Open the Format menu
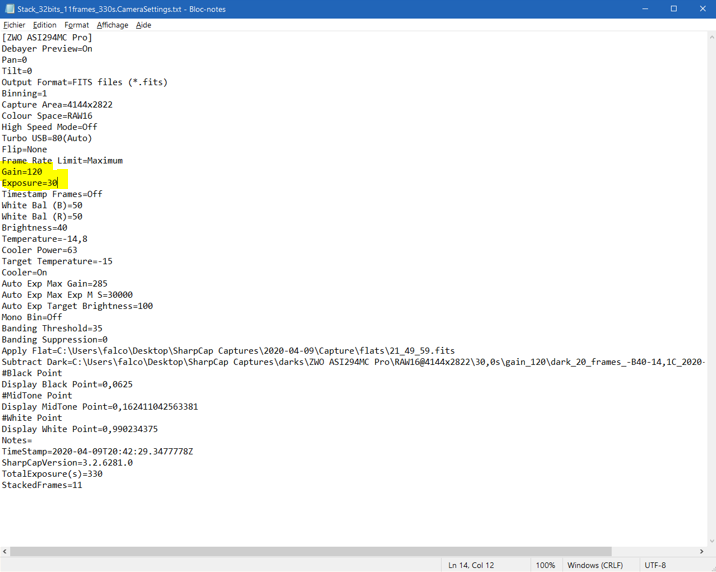This screenshot has width=716, height=572. click(77, 25)
